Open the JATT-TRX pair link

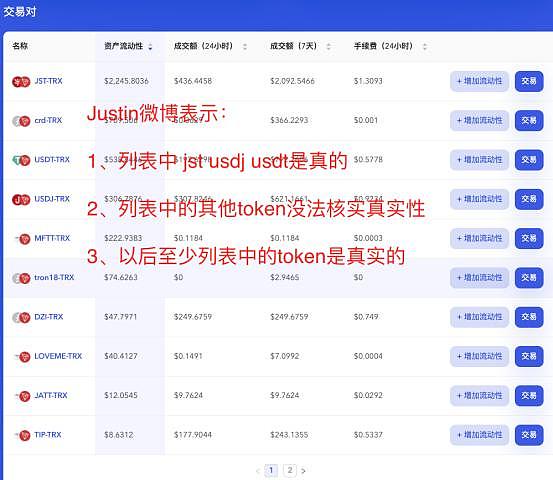click(51, 395)
